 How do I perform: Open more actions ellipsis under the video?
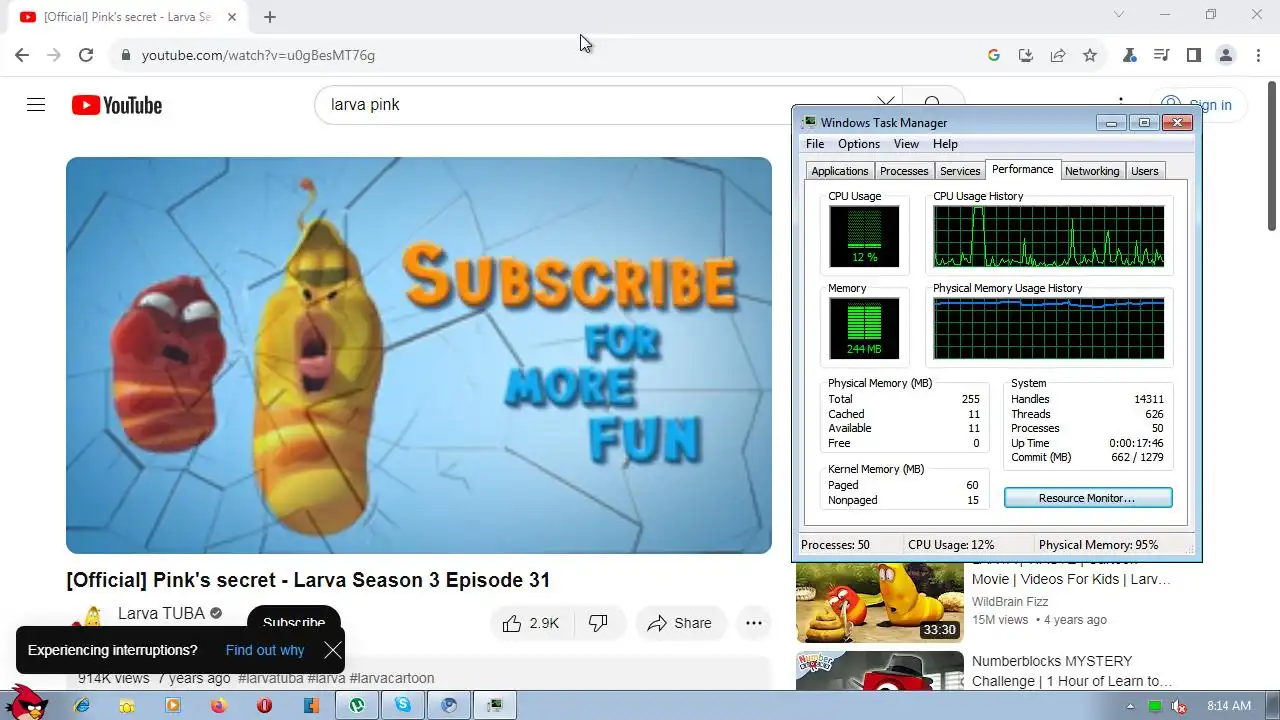(753, 623)
